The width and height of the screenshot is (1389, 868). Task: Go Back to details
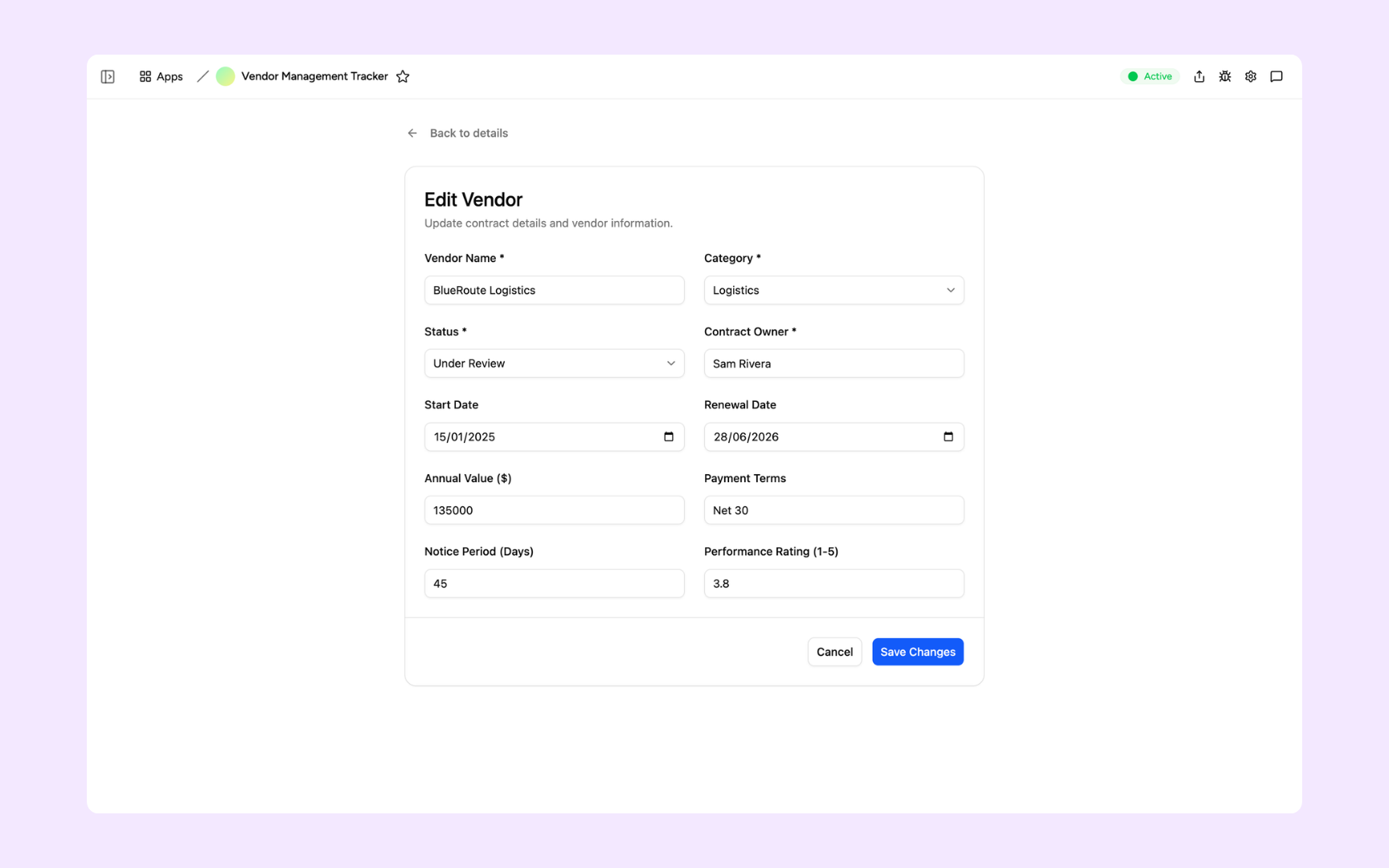point(469,133)
